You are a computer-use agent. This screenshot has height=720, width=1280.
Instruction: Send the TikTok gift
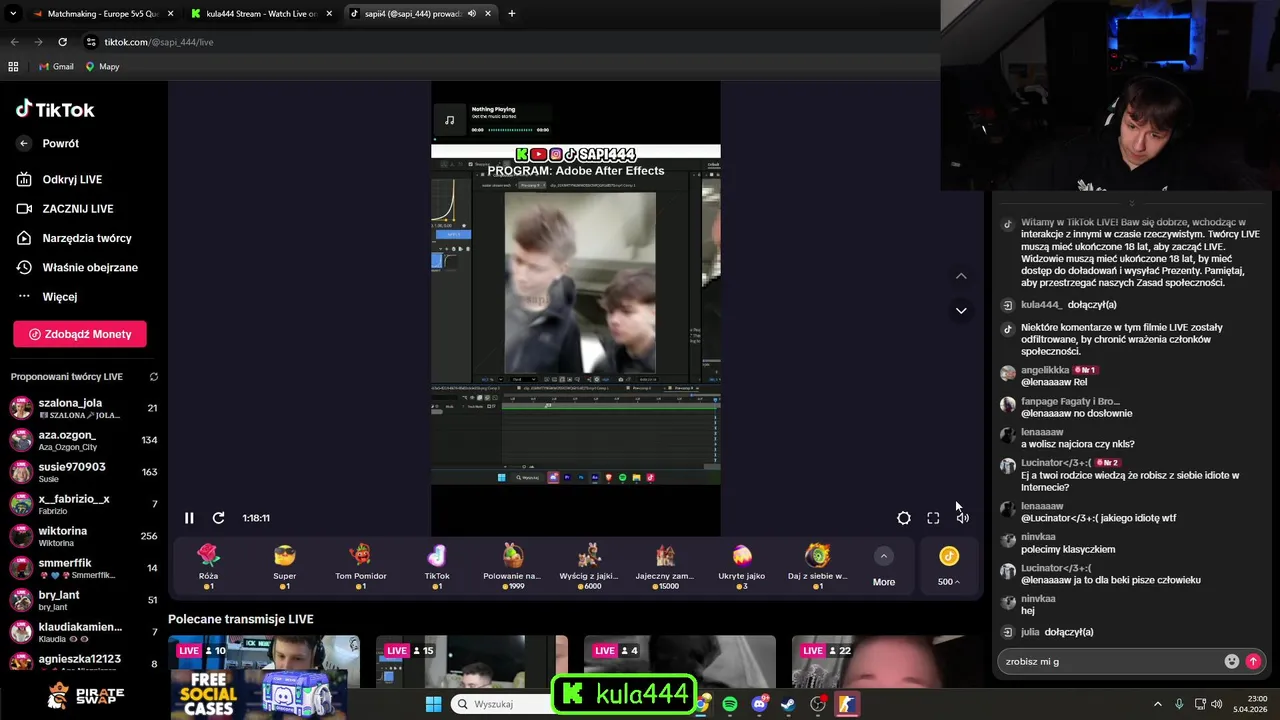click(437, 567)
